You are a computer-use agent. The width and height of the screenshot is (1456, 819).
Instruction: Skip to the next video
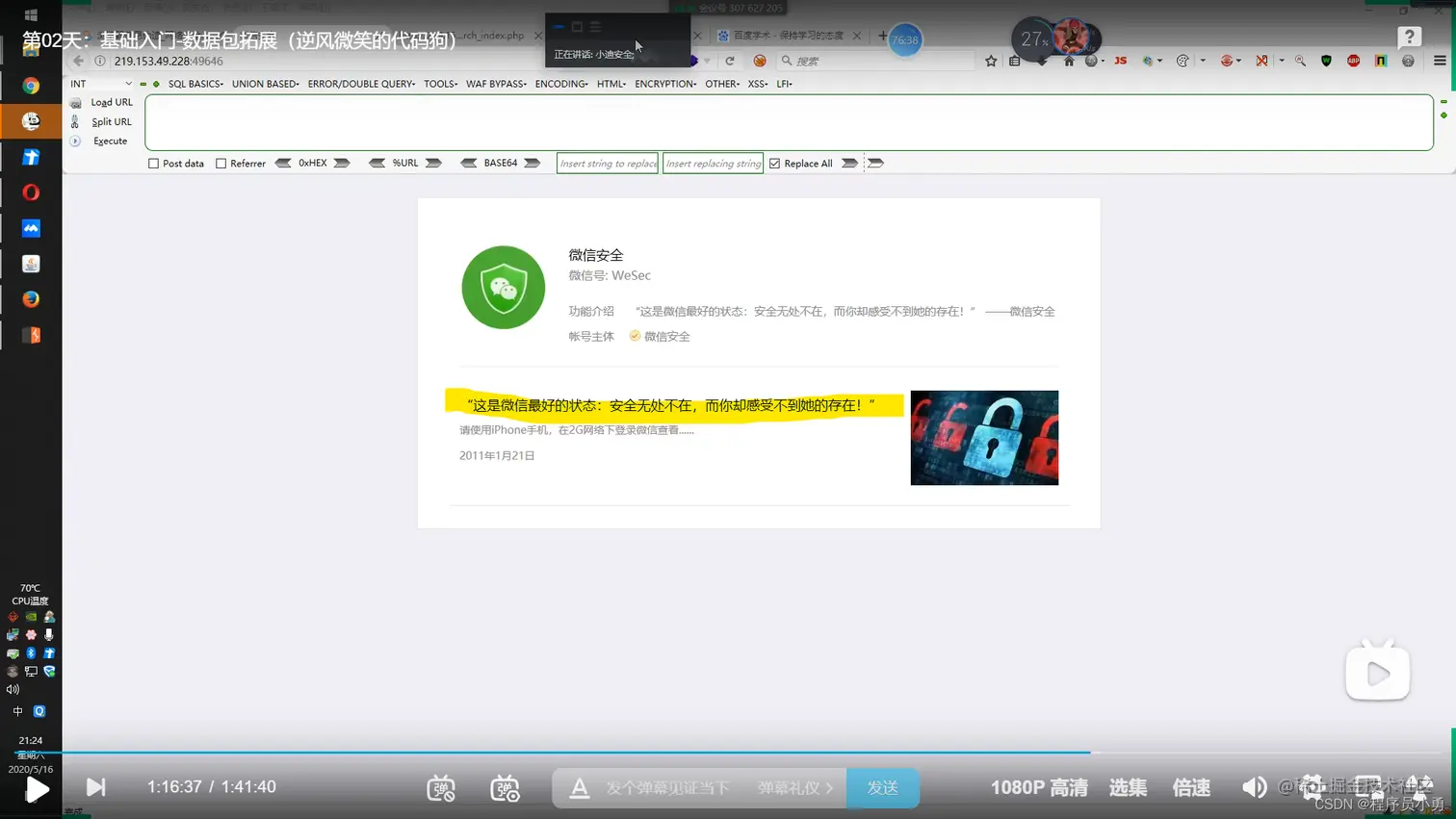pos(95,787)
